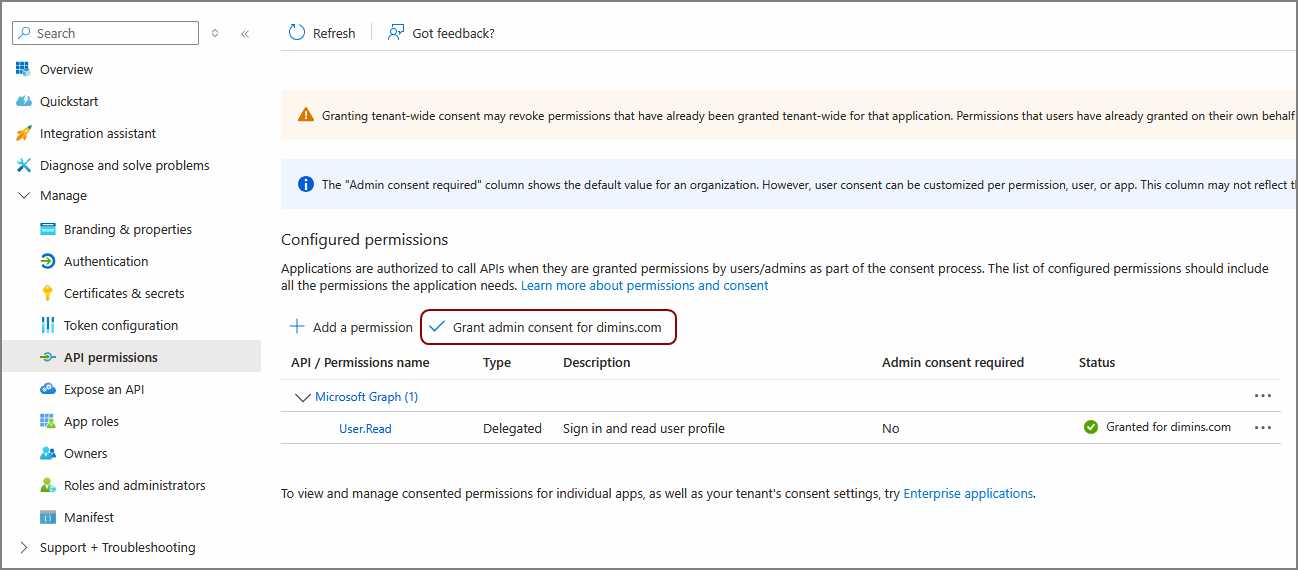Click the Got feedback? button
Screen dimensions: 1298x570
441,33
